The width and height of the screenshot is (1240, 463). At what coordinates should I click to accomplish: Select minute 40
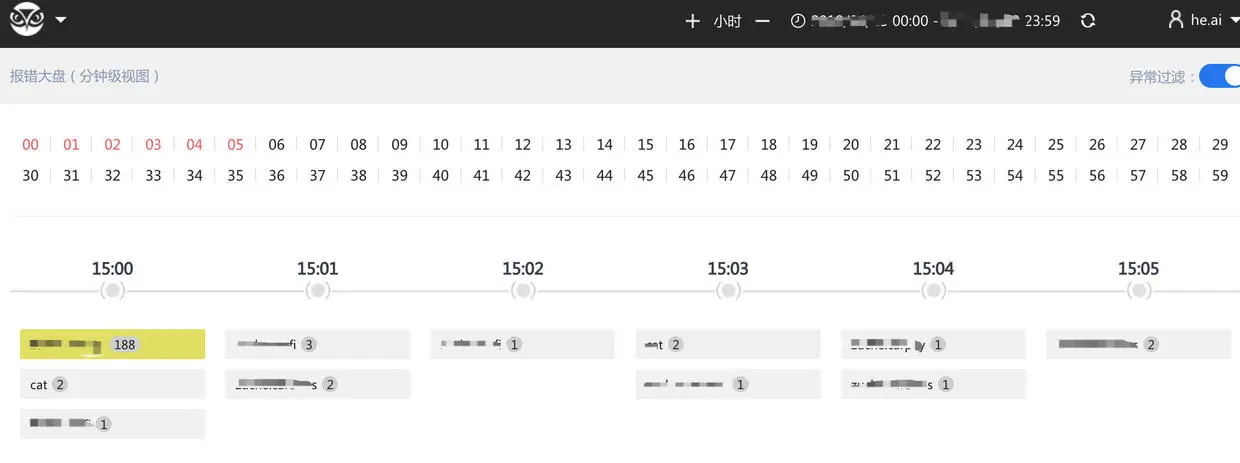pyautogui.click(x=441, y=176)
